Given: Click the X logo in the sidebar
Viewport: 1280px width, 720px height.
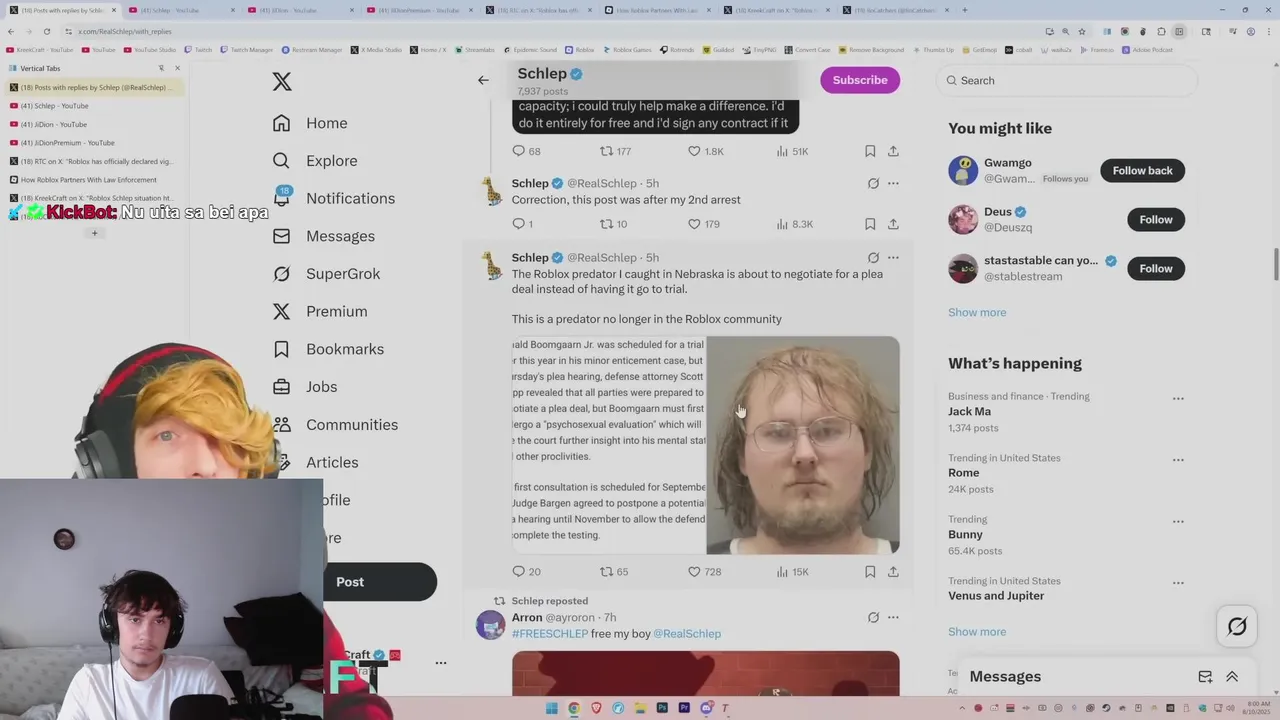Looking at the screenshot, I should (282, 82).
